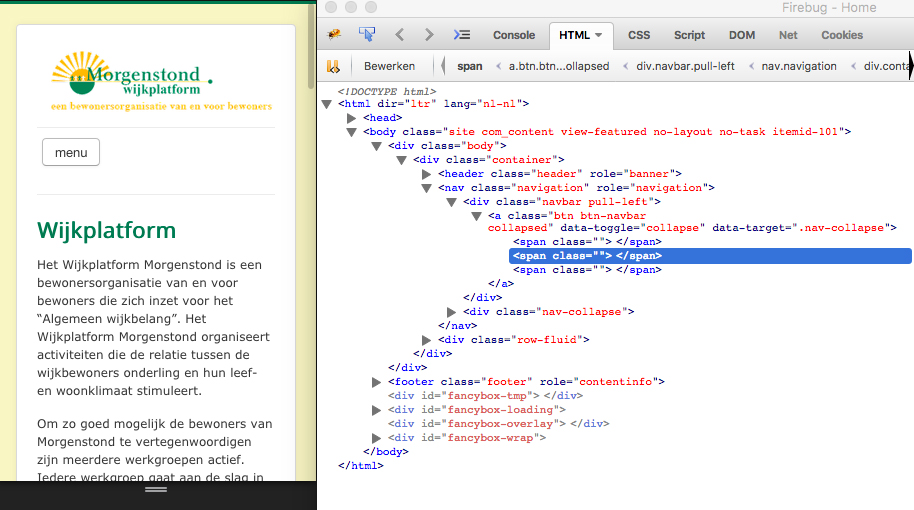The height and width of the screenshot is (510, 914).
Task: Collapse the a class btn btn-navbar node
Action: coord(477,216)
